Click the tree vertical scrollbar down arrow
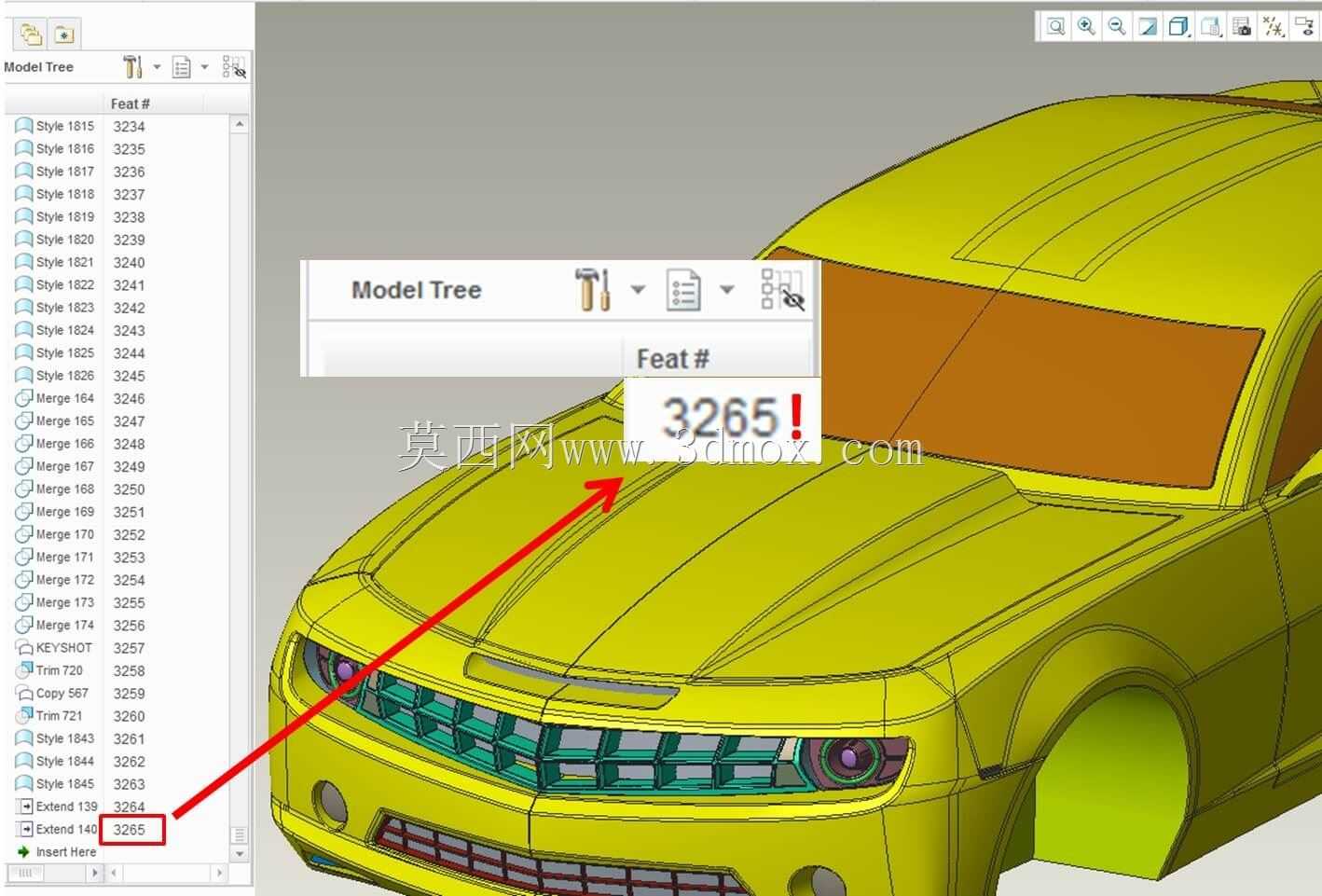The height and width of the screenshot is (896, 1322). tap(240, 853)
